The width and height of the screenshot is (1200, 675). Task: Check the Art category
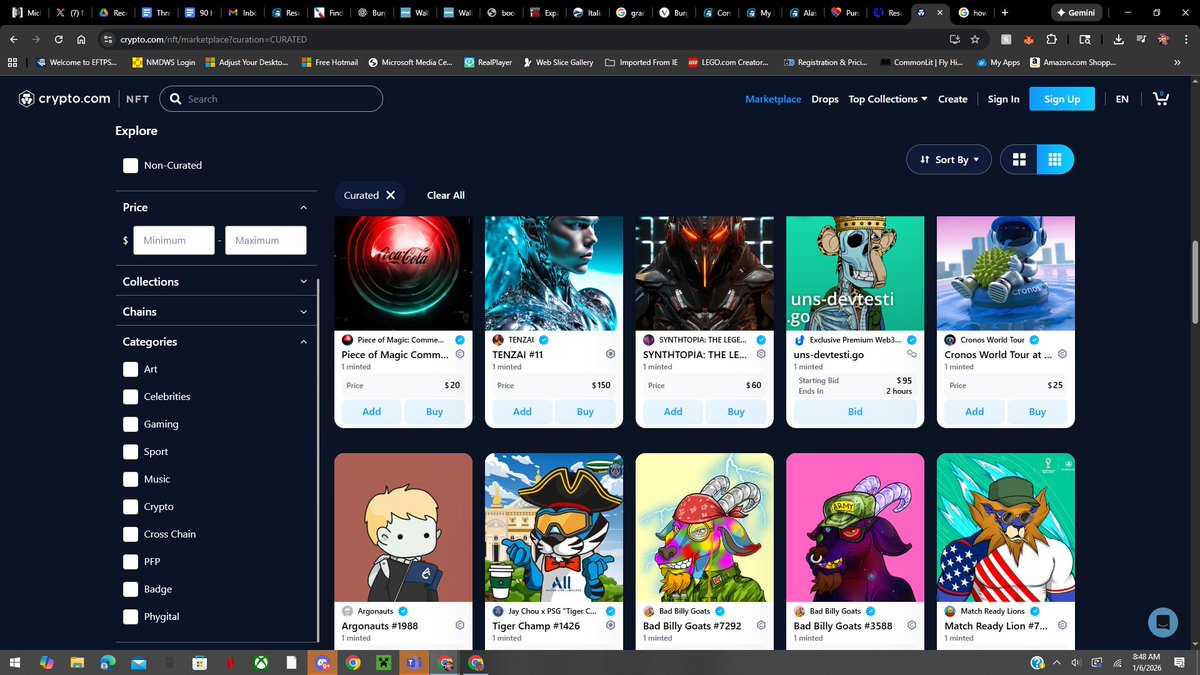tap(131, 369)
